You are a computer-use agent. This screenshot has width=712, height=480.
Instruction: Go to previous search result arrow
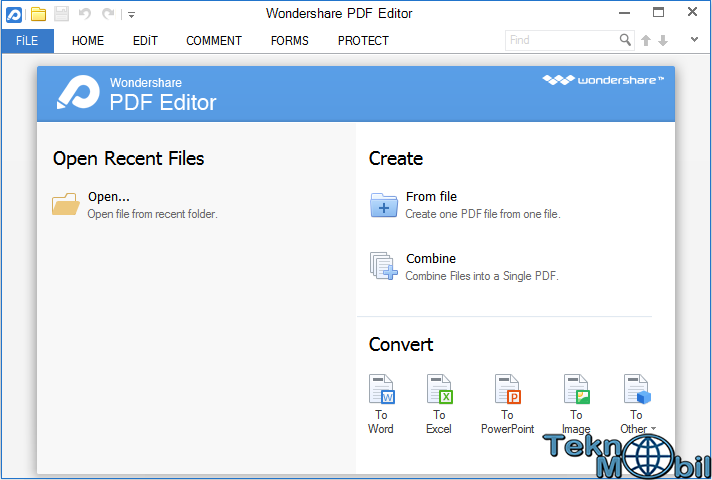click(646, 40)
